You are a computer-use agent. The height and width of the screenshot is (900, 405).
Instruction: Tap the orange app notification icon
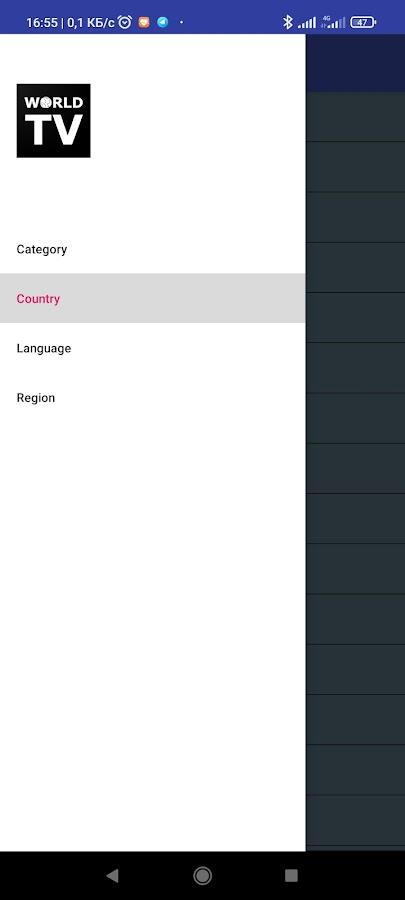click(x=144, y=22)
